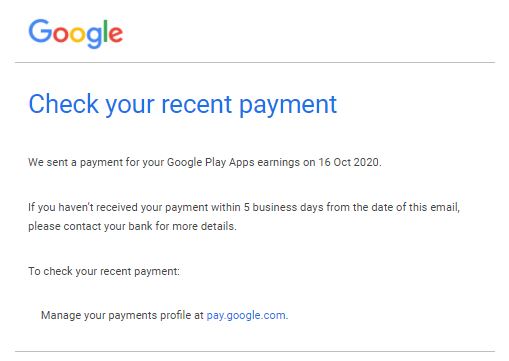
Task: Click the words '5 business days'
Action: point(283,207)
